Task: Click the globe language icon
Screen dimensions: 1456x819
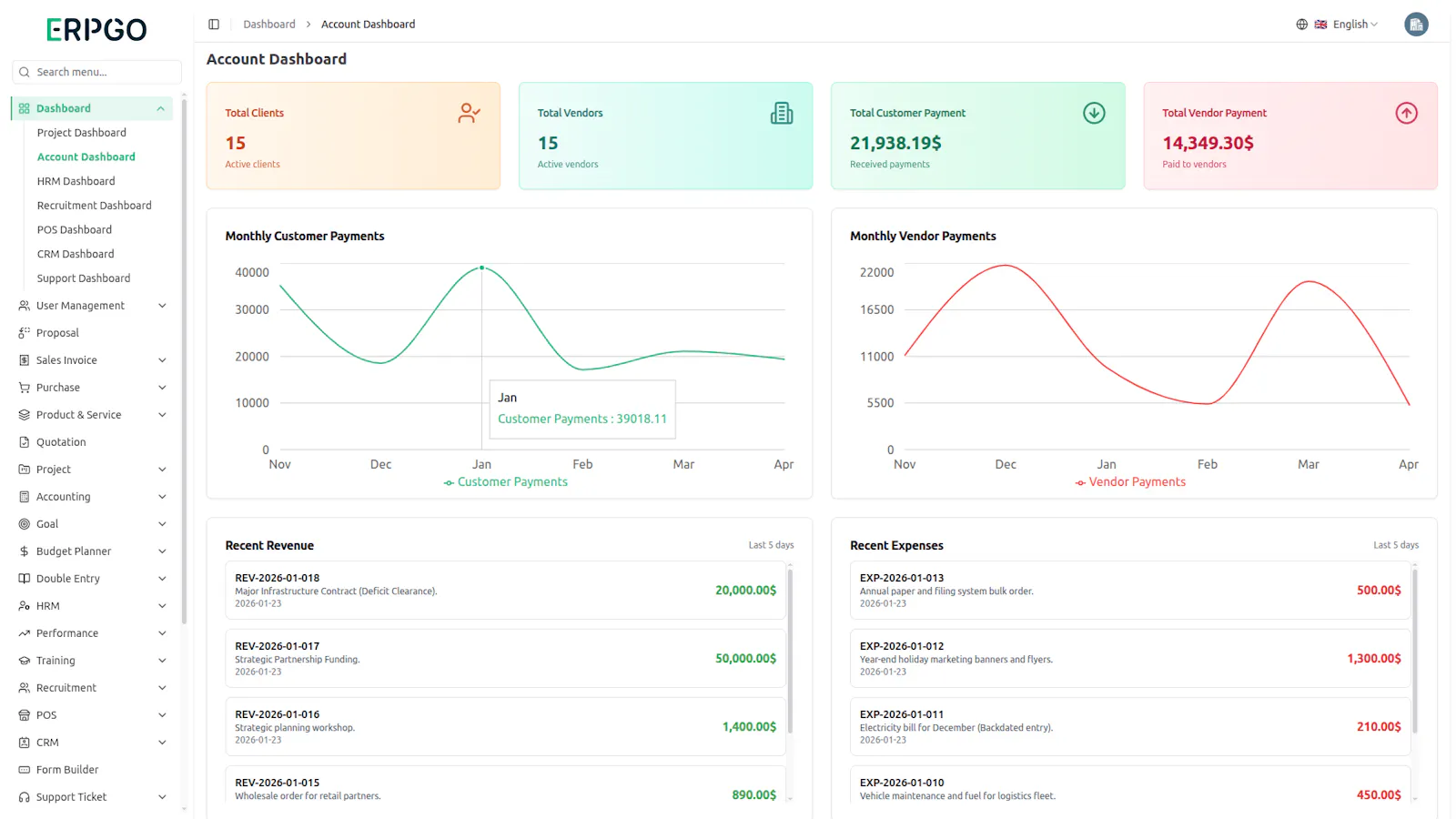Action: click(x=1301, y=25)
